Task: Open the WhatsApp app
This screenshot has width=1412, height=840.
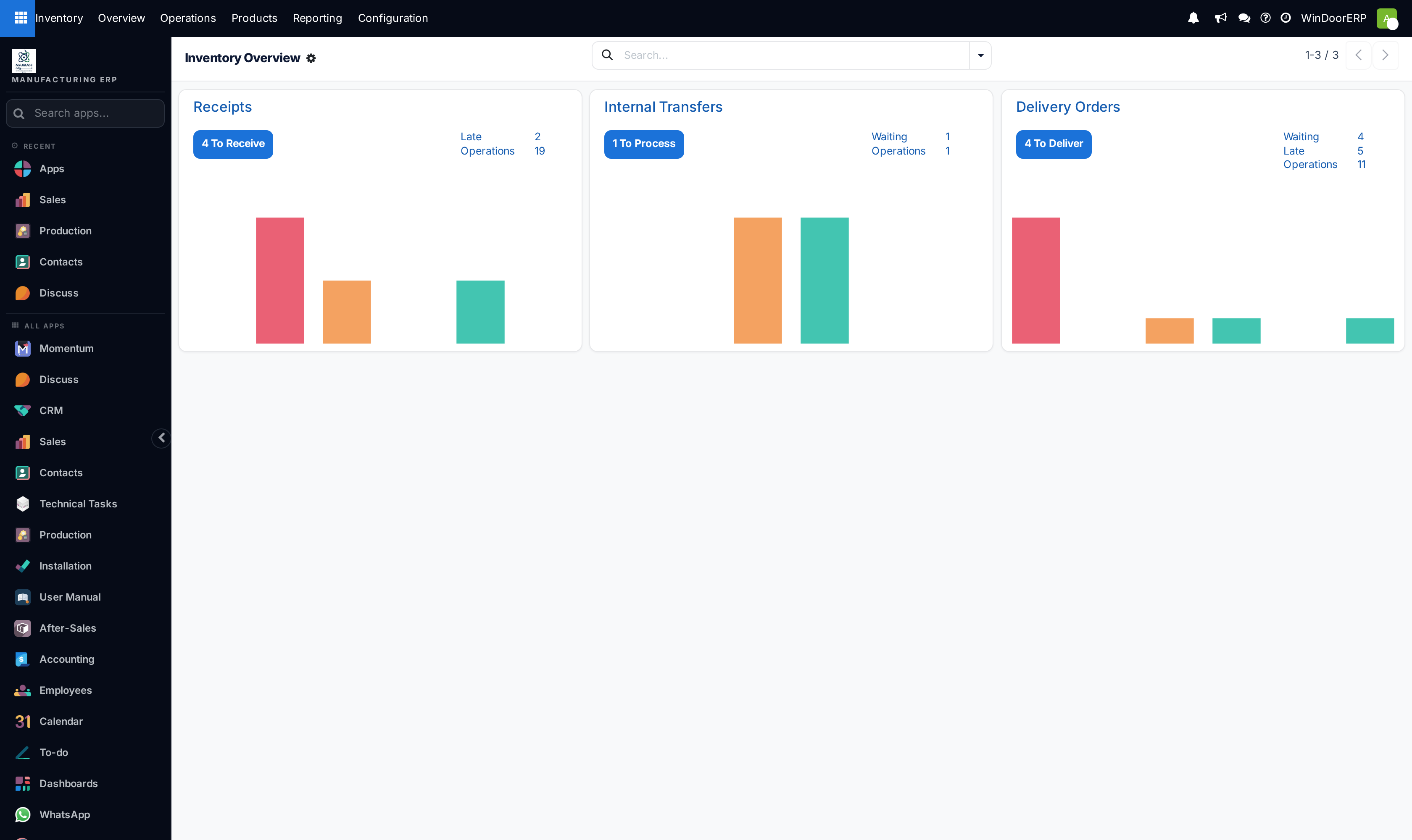Action: tap(85, 816)
